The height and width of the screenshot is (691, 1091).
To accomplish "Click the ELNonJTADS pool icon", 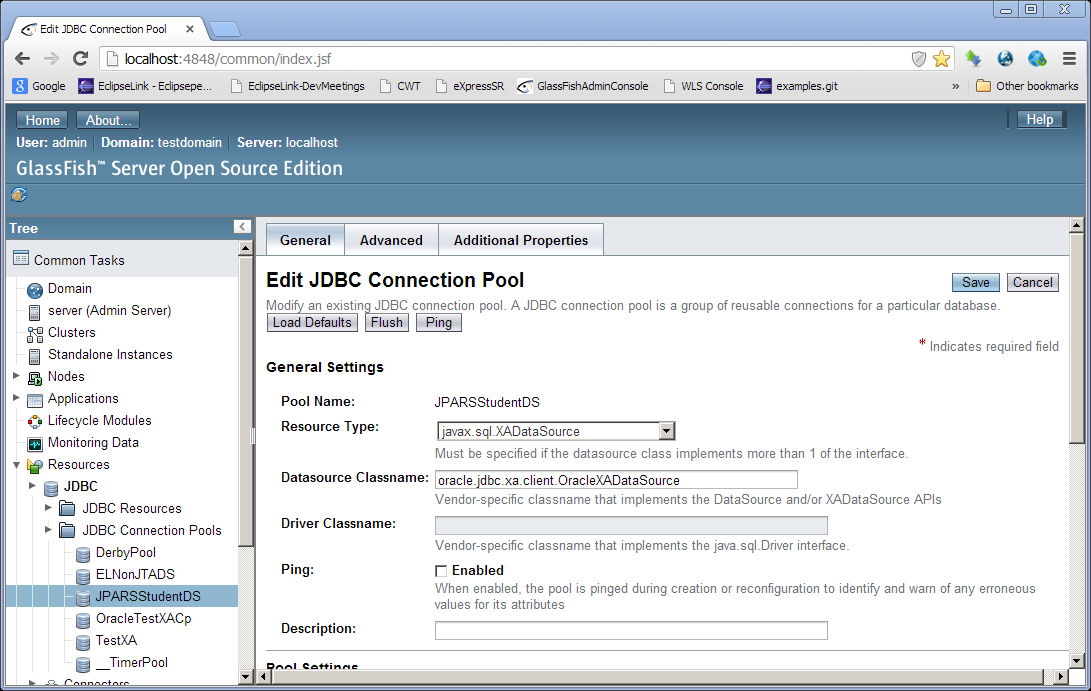I will [x=83, y=576].
